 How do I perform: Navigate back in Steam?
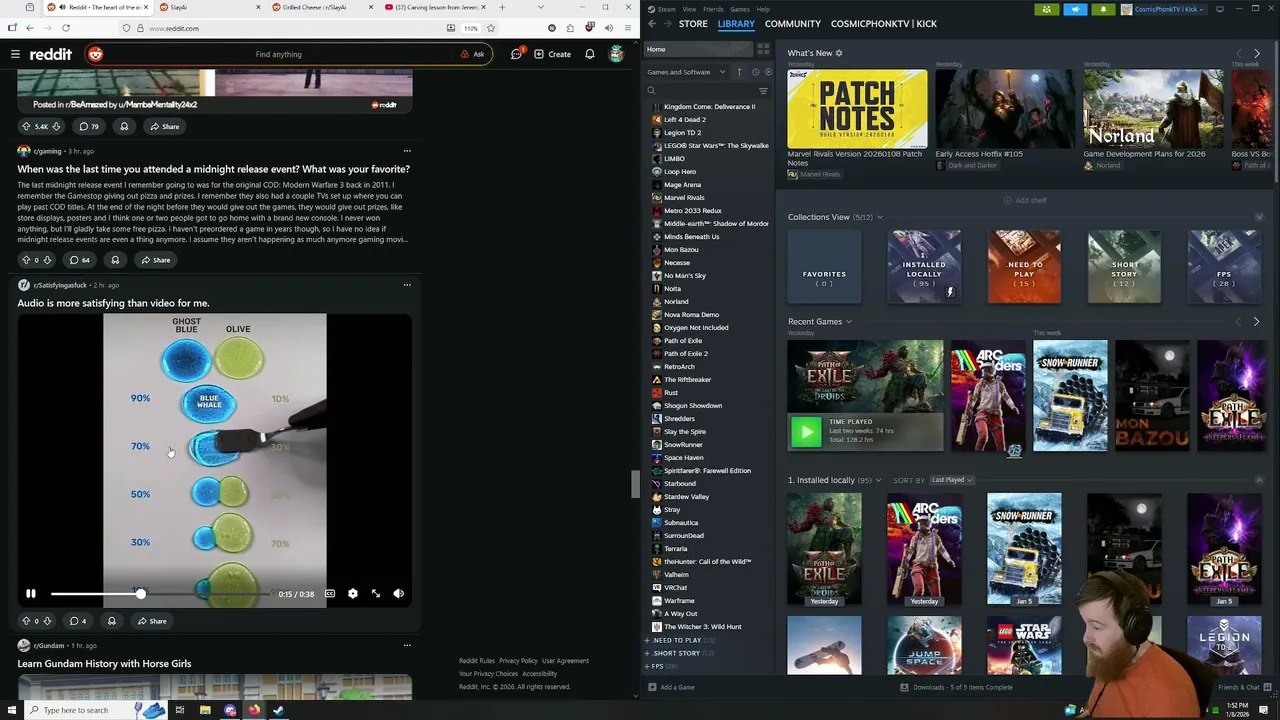(x=652, y=23)
